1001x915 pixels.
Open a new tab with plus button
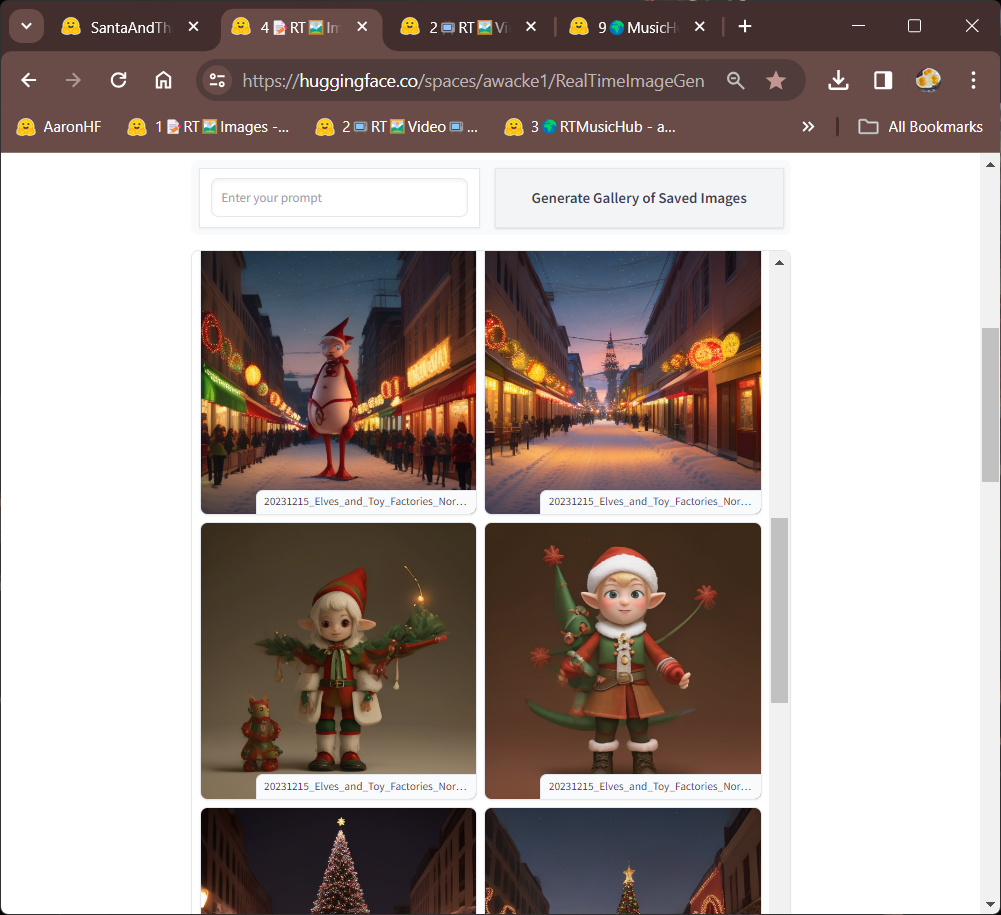click(744, 27)
